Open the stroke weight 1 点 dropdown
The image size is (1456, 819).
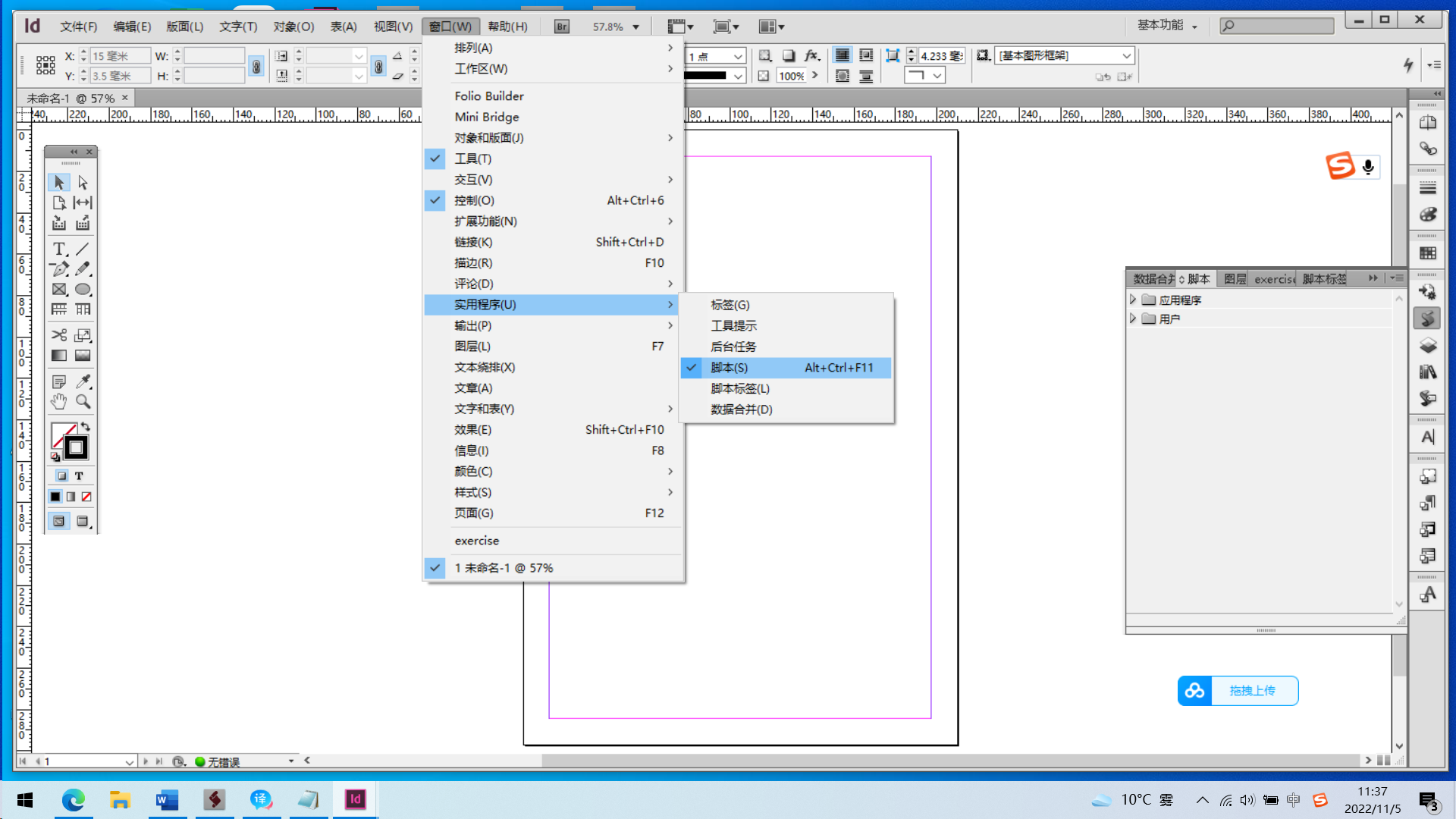click(x=737, y=56)
